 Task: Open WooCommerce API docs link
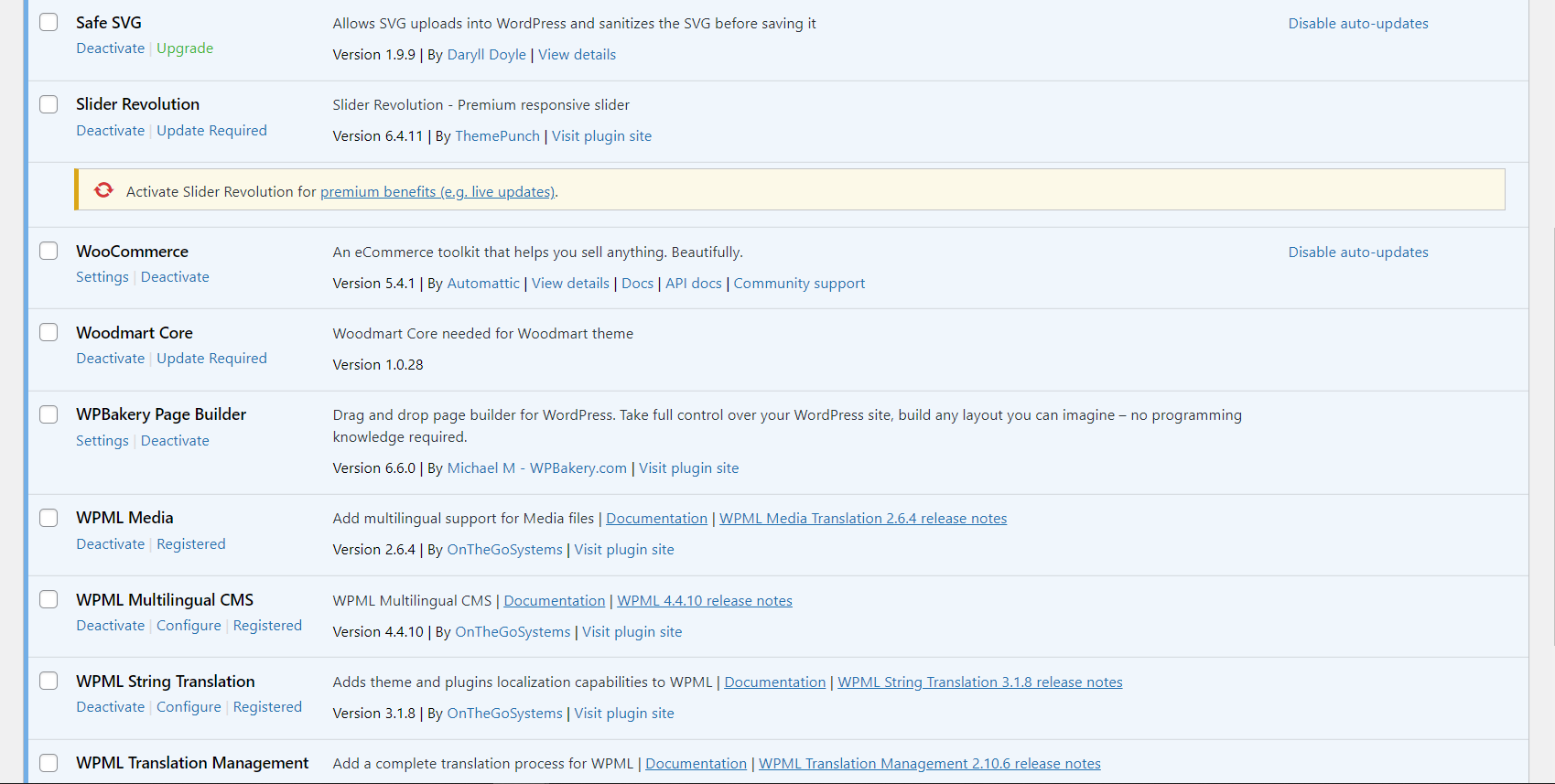[x=693, y=284]
